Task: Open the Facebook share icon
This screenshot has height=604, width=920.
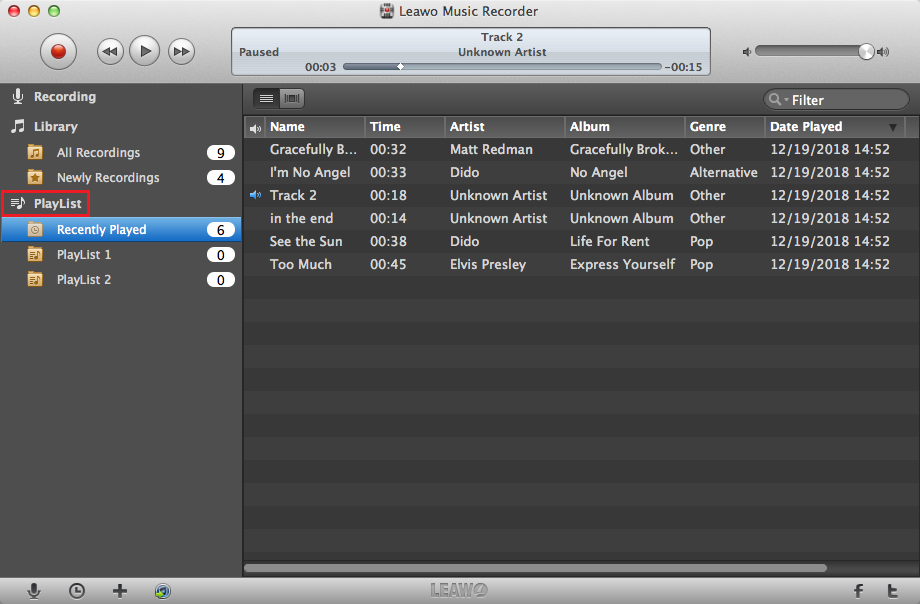Action: click(x=858, y=591)
